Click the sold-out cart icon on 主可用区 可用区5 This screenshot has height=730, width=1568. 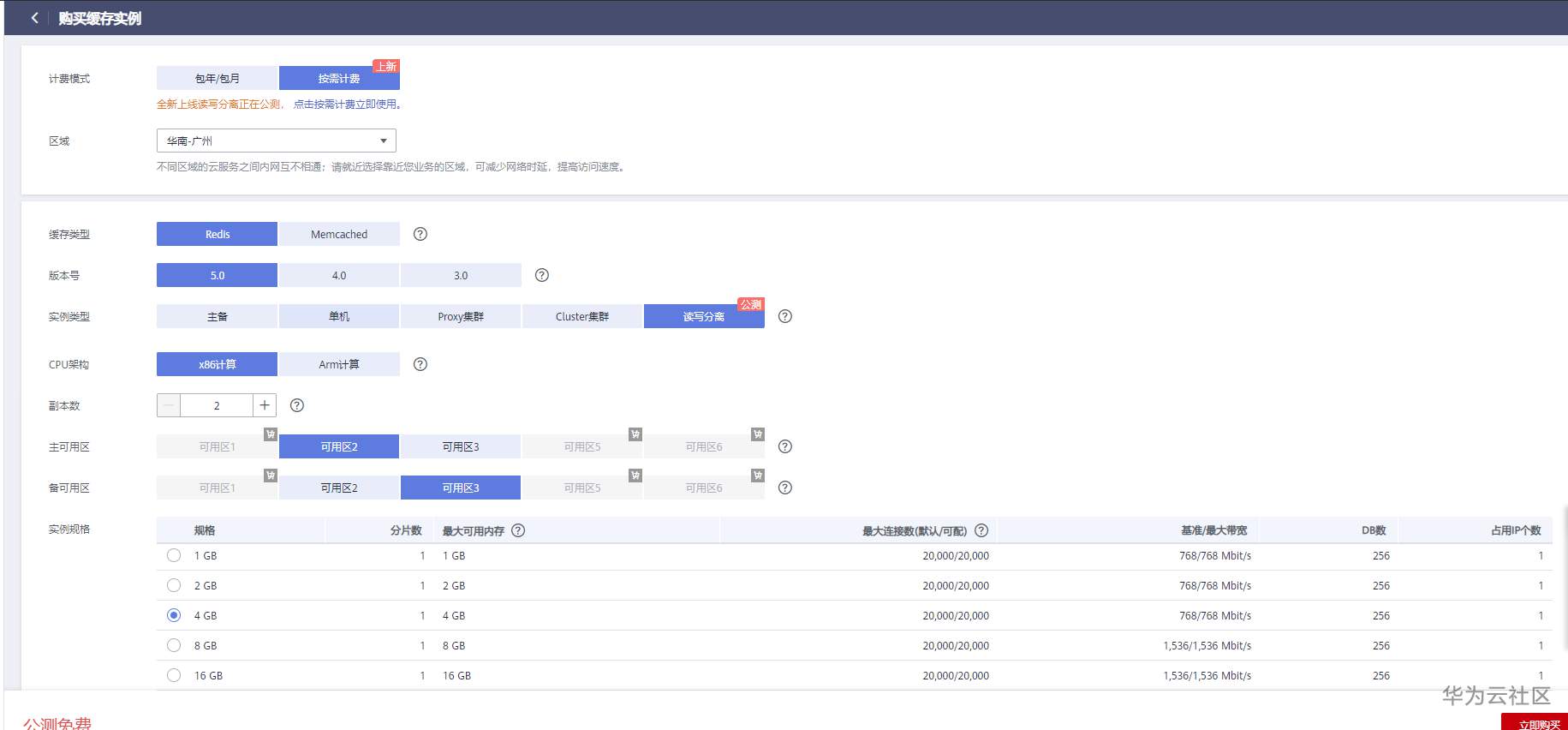point(635,434)
